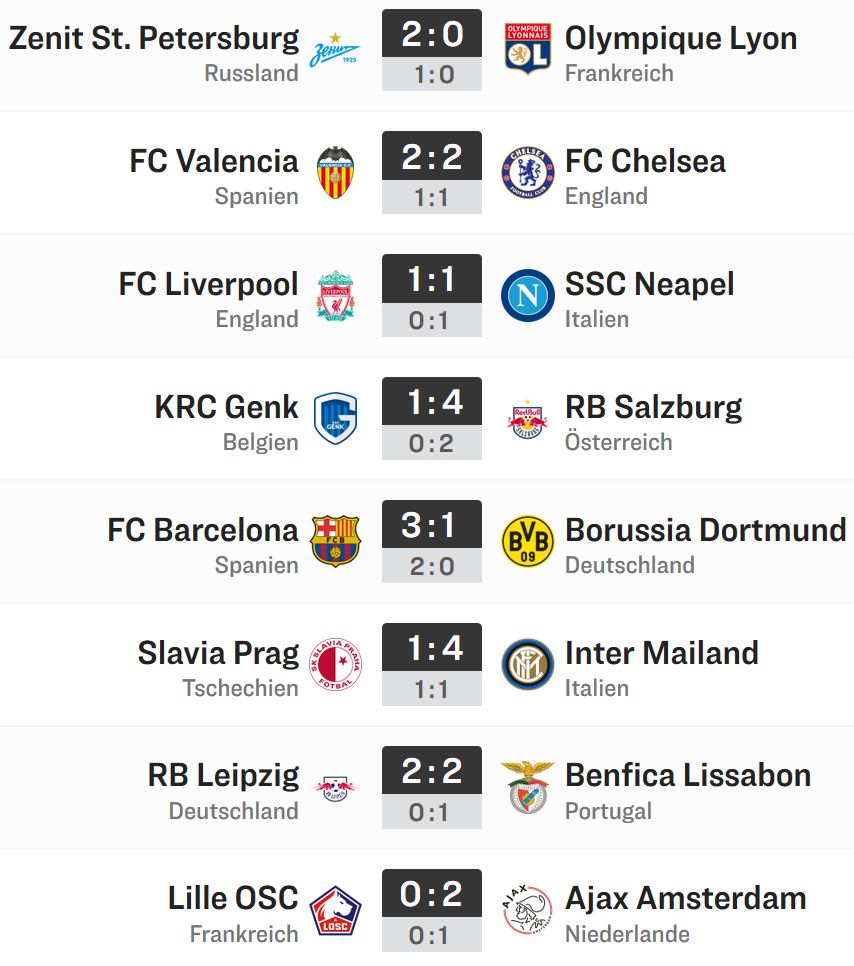Viewport: 854px width, 966px height.
Task: Open the Inter Mailand circular logo
Action: click(527, 664)
